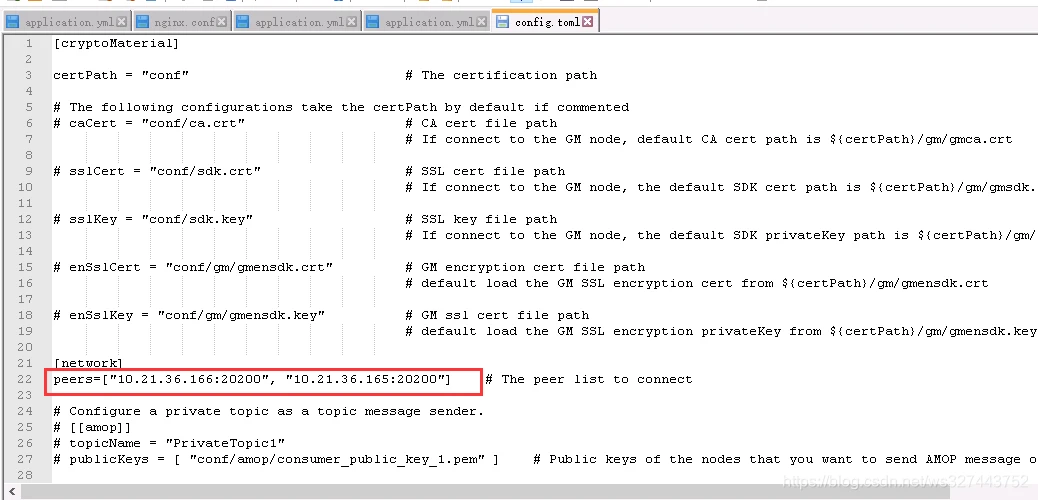Click the disk icon on config.toml tab
Image resolution: width=1038 pixels, height=500 pixels.
(503, 21)
